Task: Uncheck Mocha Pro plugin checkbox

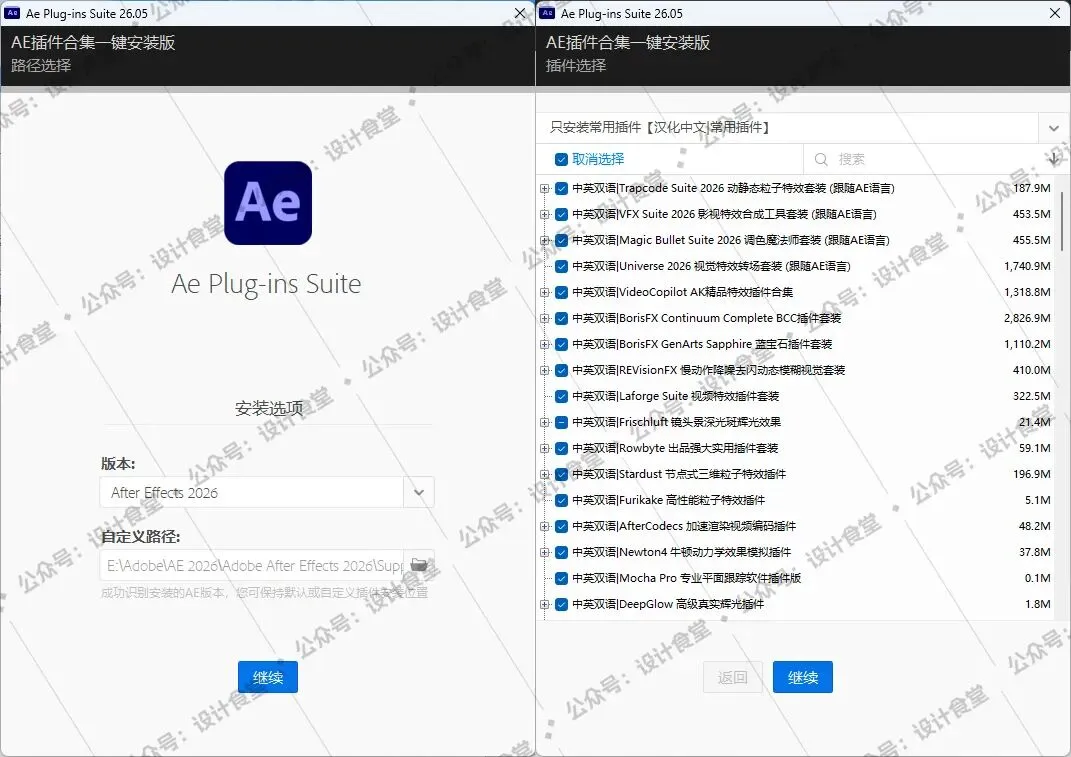Action: [561, 578]
